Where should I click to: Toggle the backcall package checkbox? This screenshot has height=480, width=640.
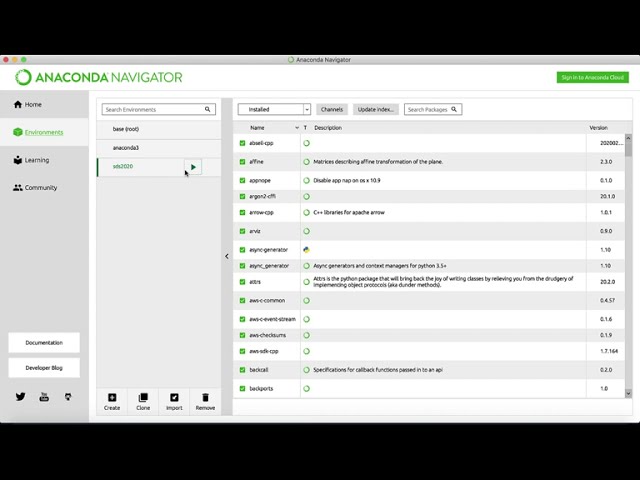[242, 370]
